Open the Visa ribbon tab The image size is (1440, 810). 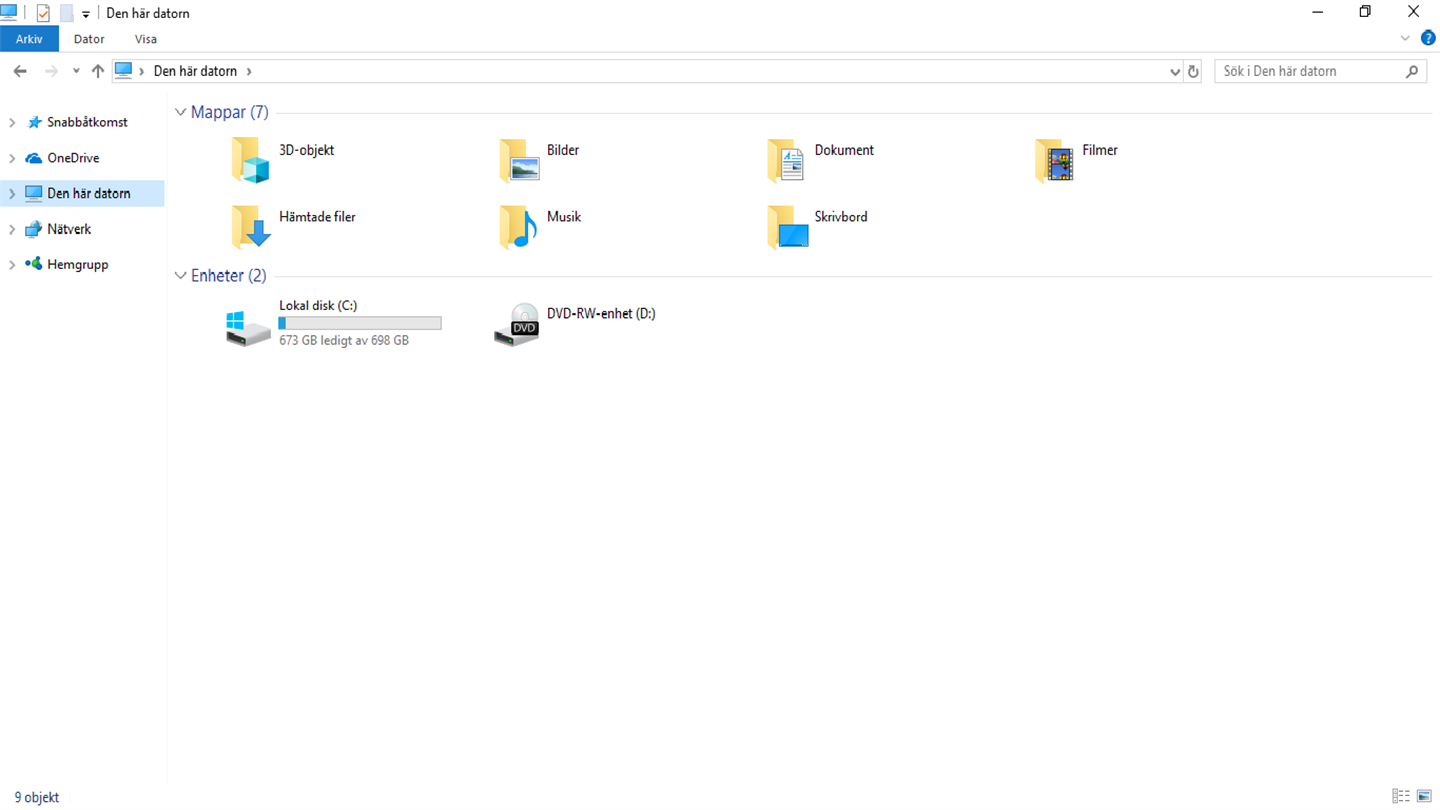[x=146, y=39]
